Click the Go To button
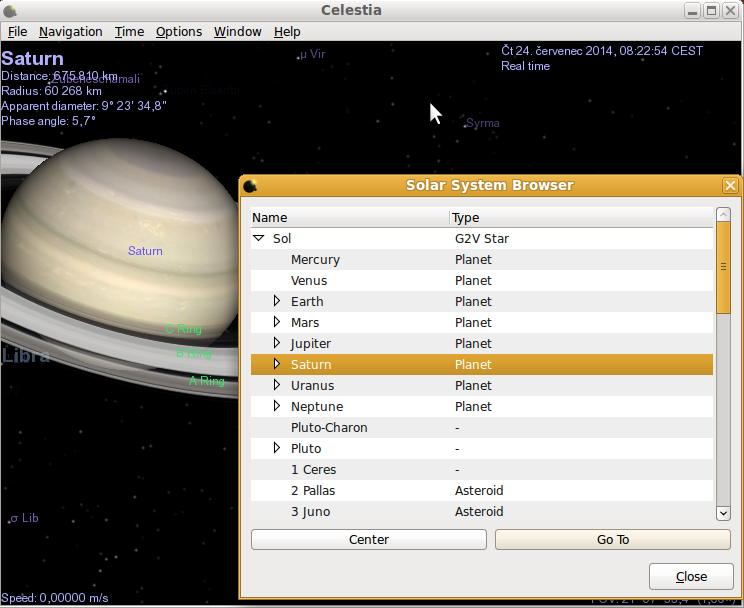This screenshot has height=608, width=744. (613, 540)
